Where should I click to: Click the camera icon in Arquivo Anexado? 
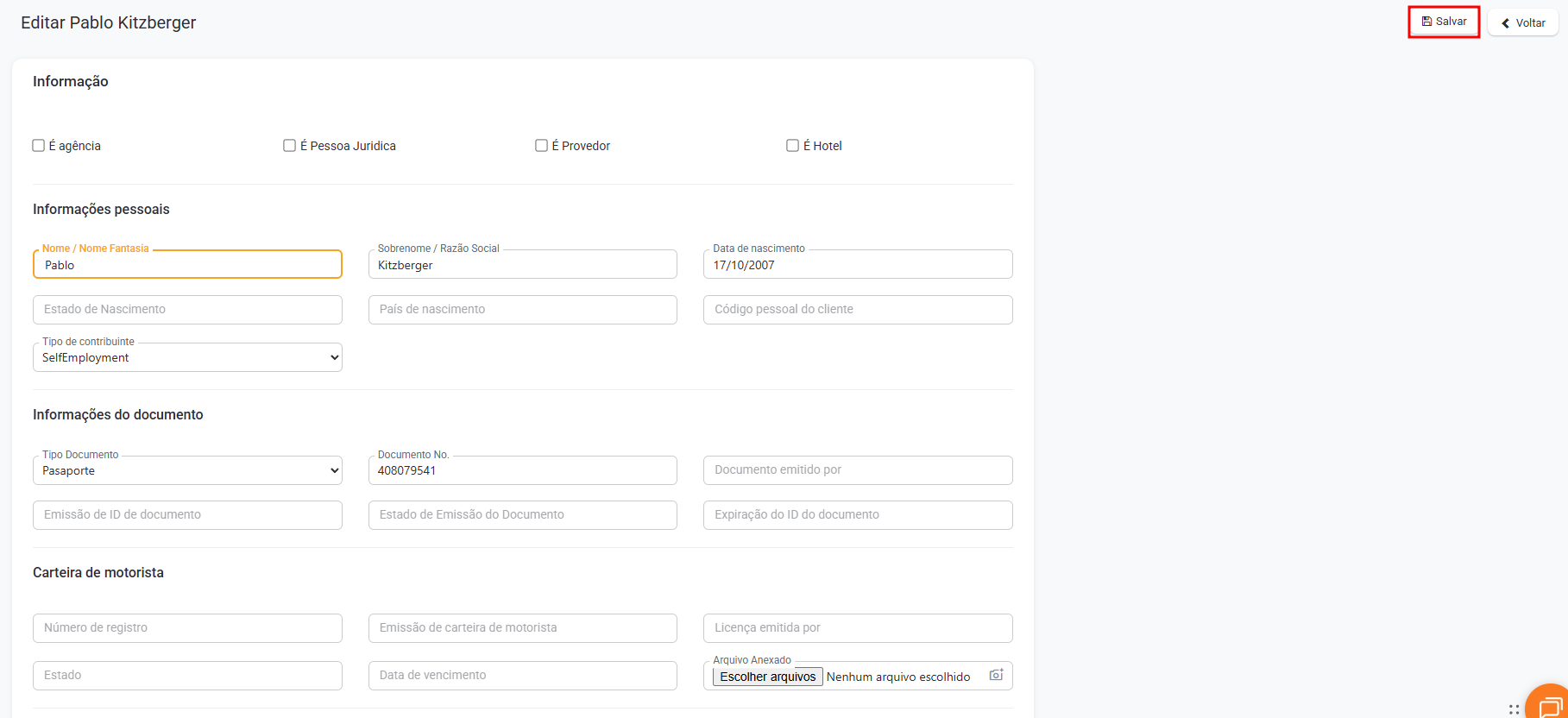tap(996, 675)
